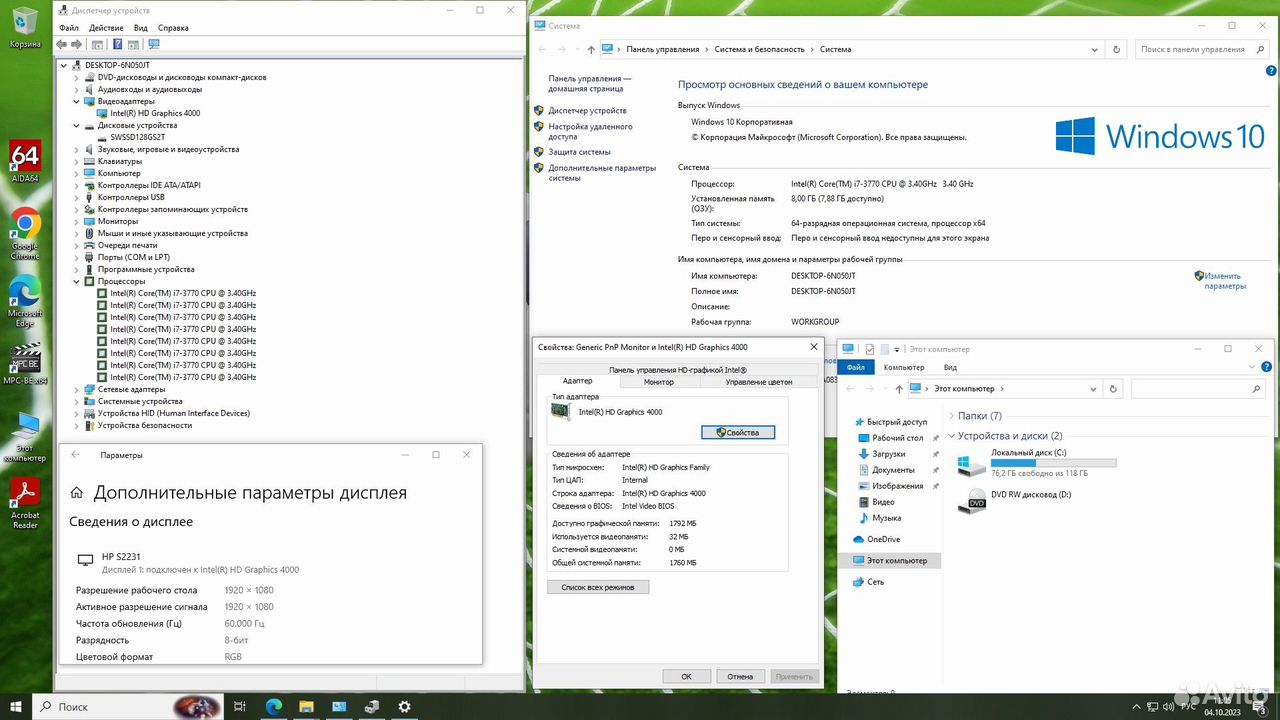This screenshot has width=1280, height=720.
Task: Click Start button on the taskbar
Action: click(x=15, y=706)
